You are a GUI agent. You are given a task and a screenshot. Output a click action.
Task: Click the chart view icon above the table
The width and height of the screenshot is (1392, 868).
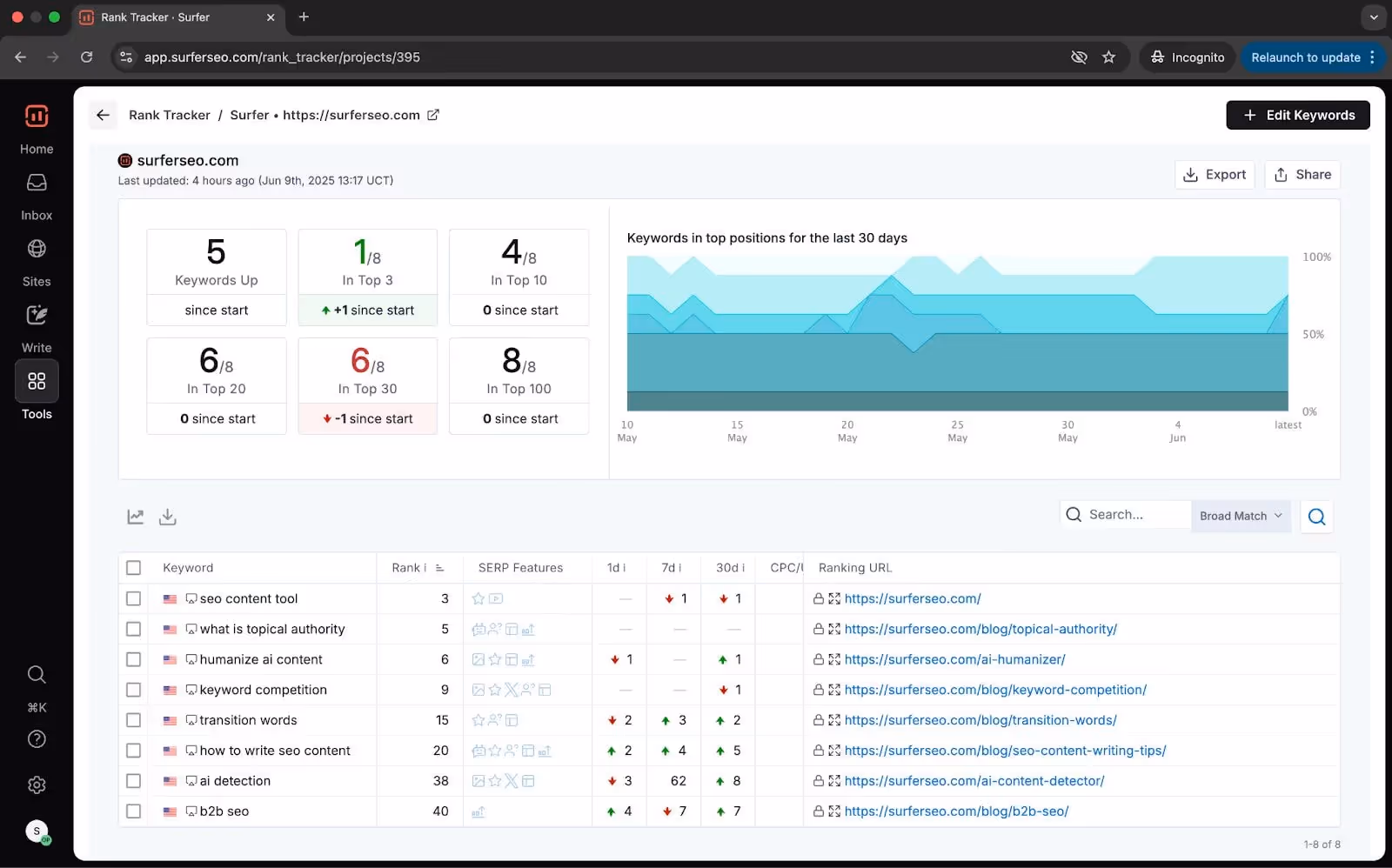(x=136, y=517)
